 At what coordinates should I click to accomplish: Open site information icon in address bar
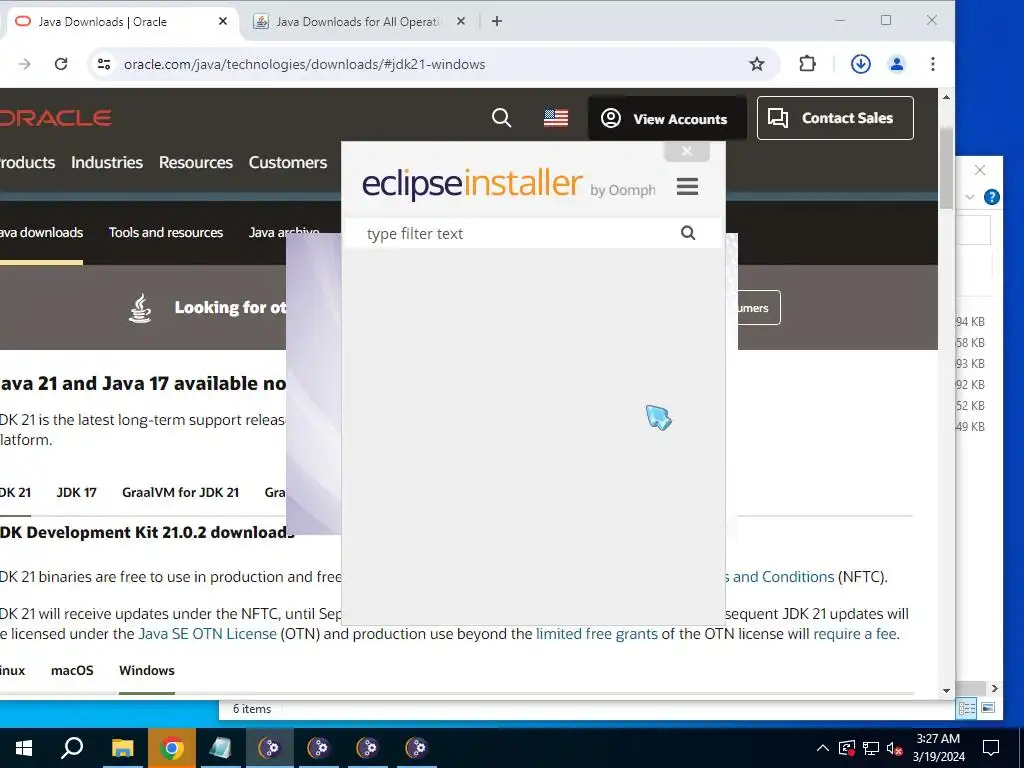pos(104,64)
